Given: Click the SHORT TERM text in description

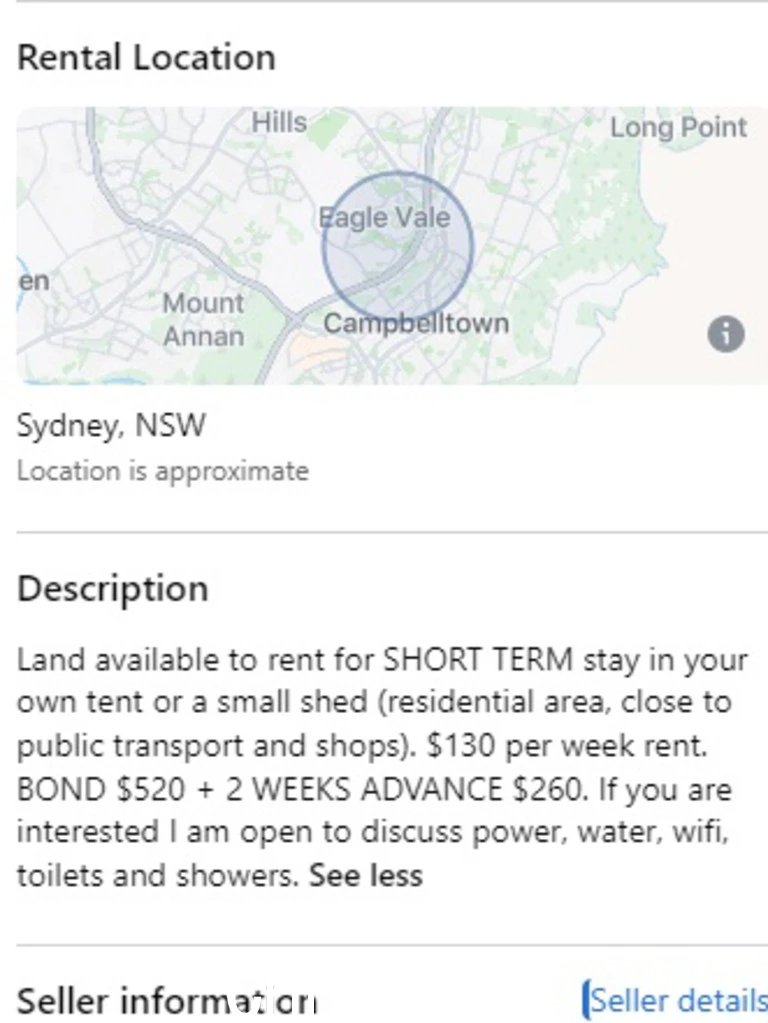Looking at the screenshot, I should (x=478, y=660).
